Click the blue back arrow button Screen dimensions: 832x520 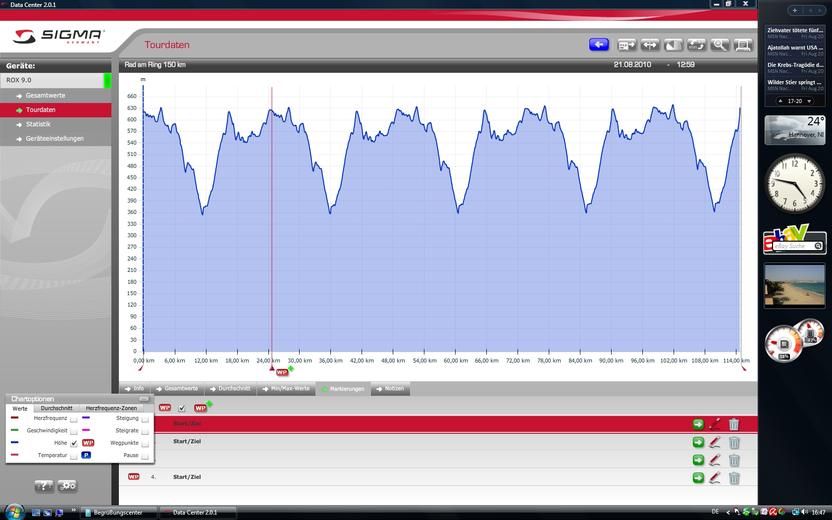pos(599,45)
